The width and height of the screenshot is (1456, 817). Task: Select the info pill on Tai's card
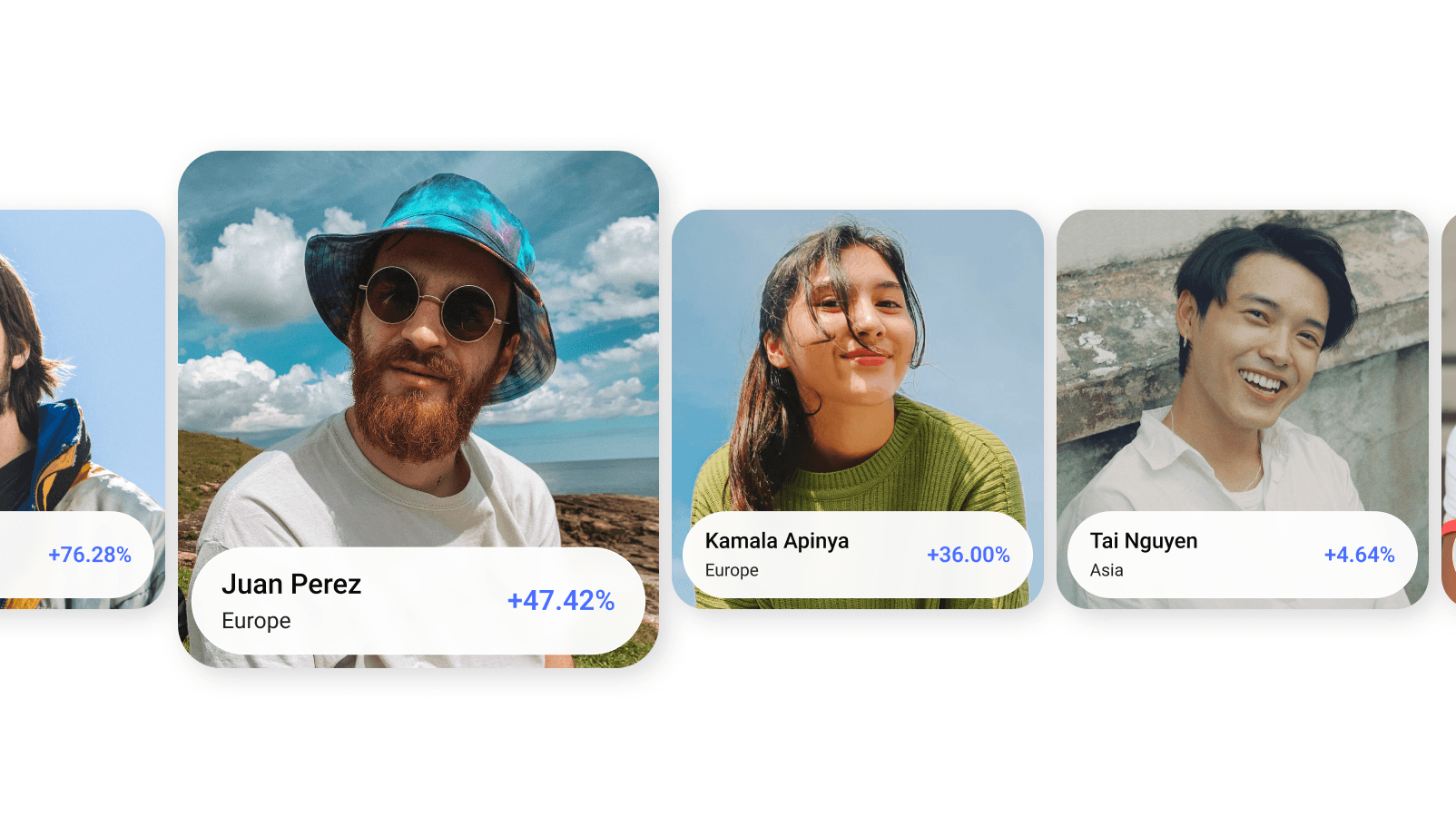coord(1243,555)
